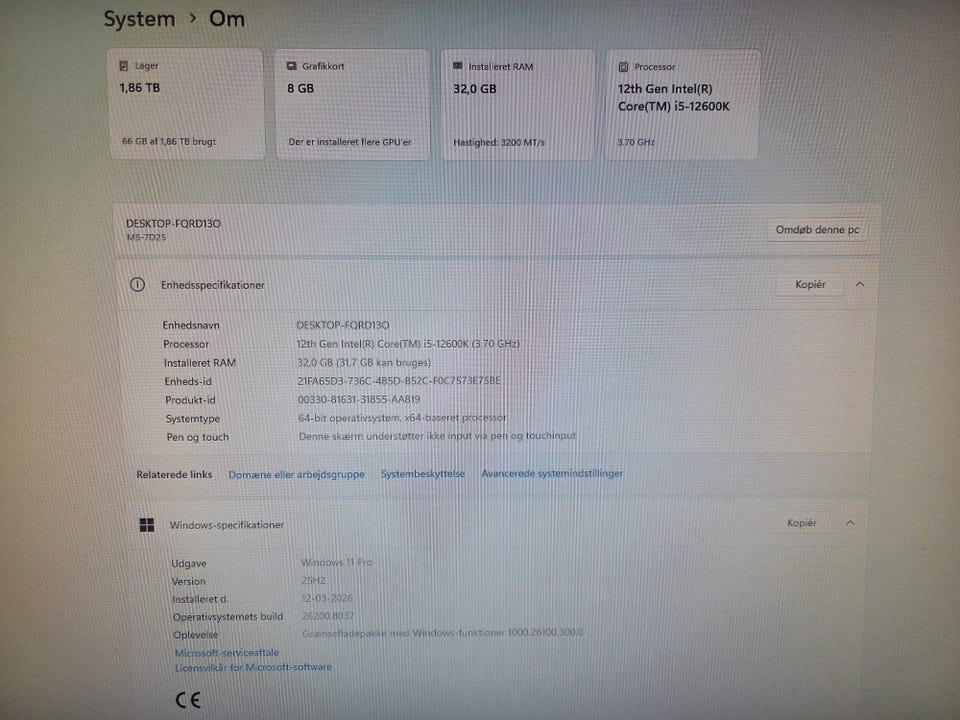Click '66 GB af 1,86 TB brugt'
The width and height of the screenshot is (960, 720).
[x=169, y=141]
